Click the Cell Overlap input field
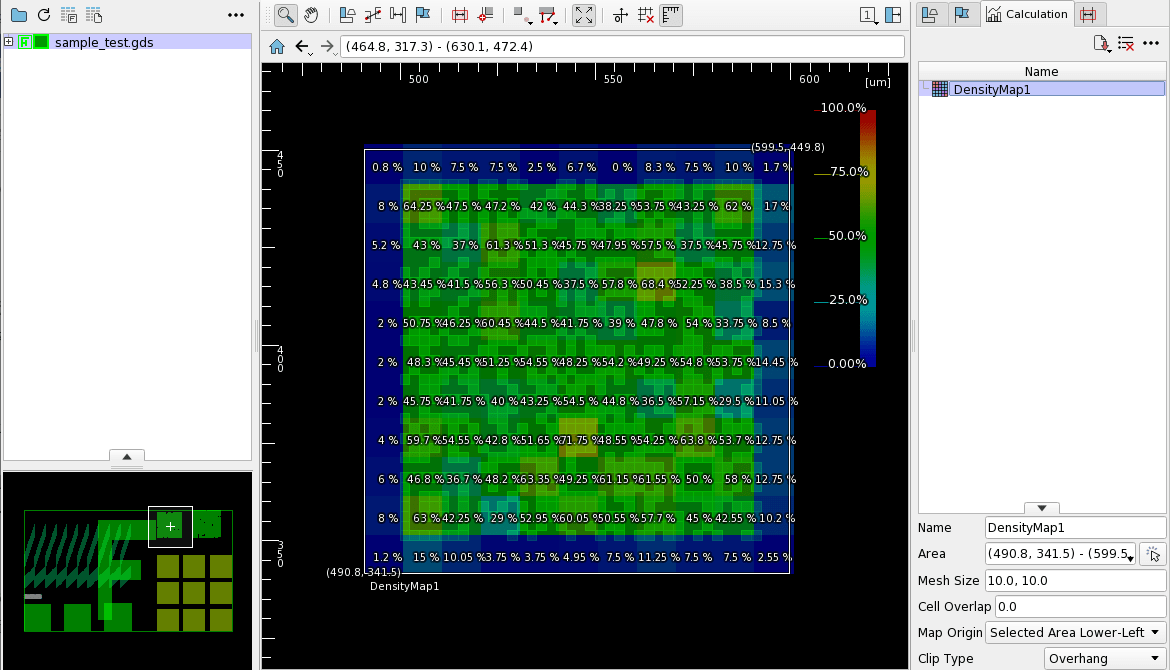This screenshot has height=670, width=1170. point(1080,607)
